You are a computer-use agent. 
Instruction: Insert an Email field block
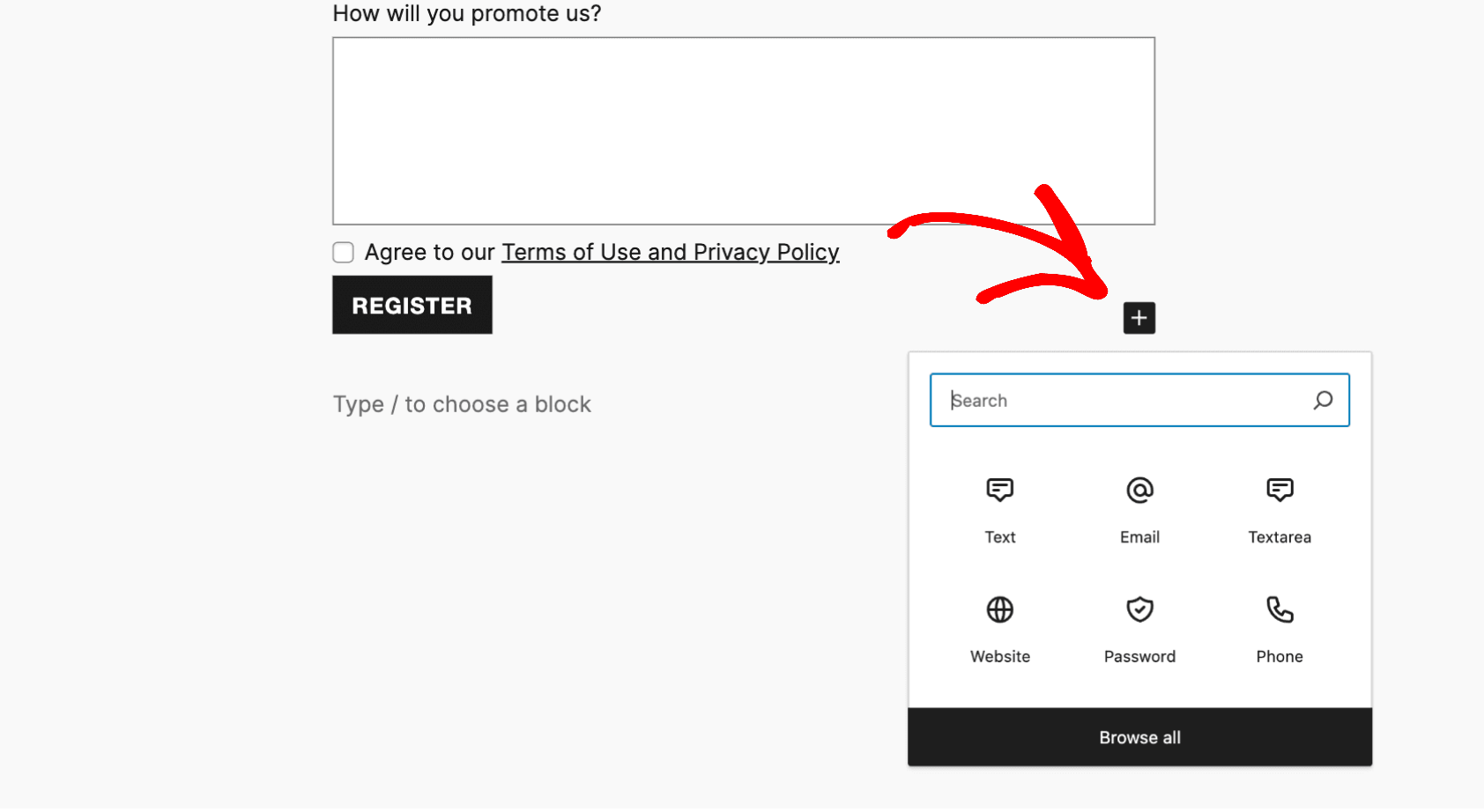click(1139, 511)
